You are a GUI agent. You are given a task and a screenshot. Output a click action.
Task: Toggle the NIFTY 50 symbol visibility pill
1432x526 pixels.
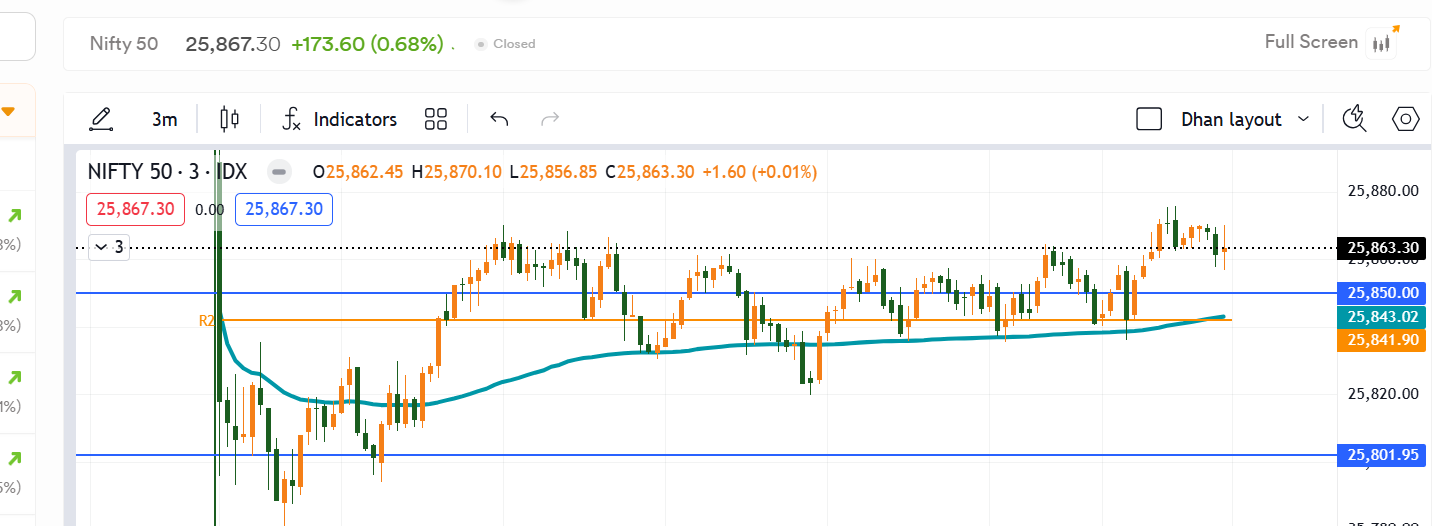coord(279,172)
